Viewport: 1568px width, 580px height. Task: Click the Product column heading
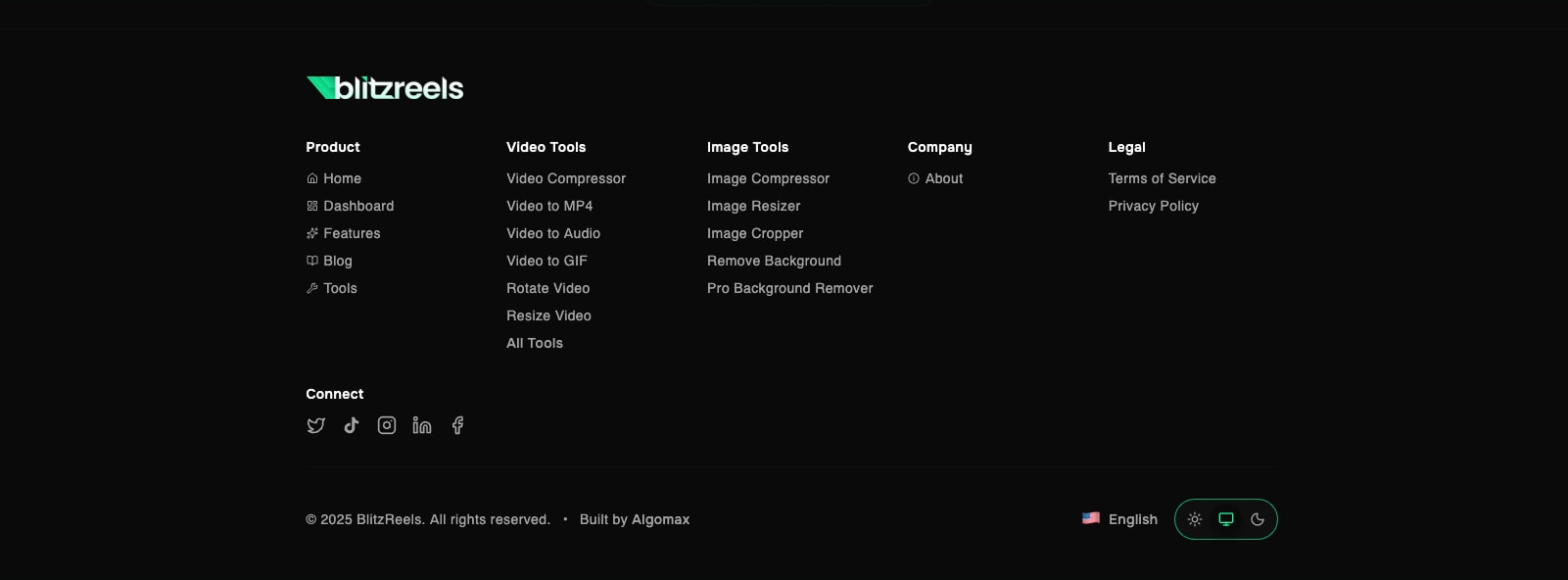point(333,147)
